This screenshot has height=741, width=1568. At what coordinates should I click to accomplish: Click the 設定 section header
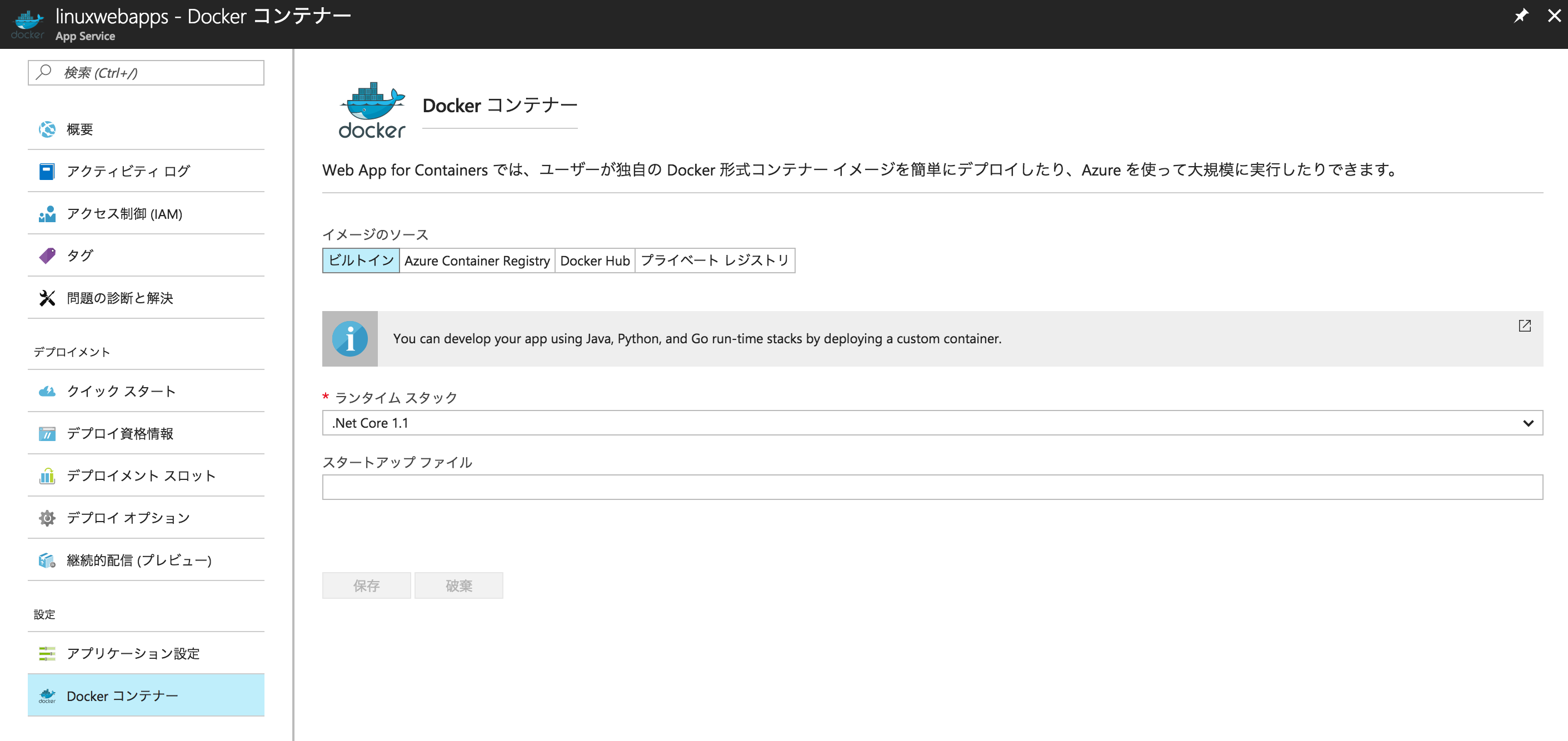click(x=44, y=614)
